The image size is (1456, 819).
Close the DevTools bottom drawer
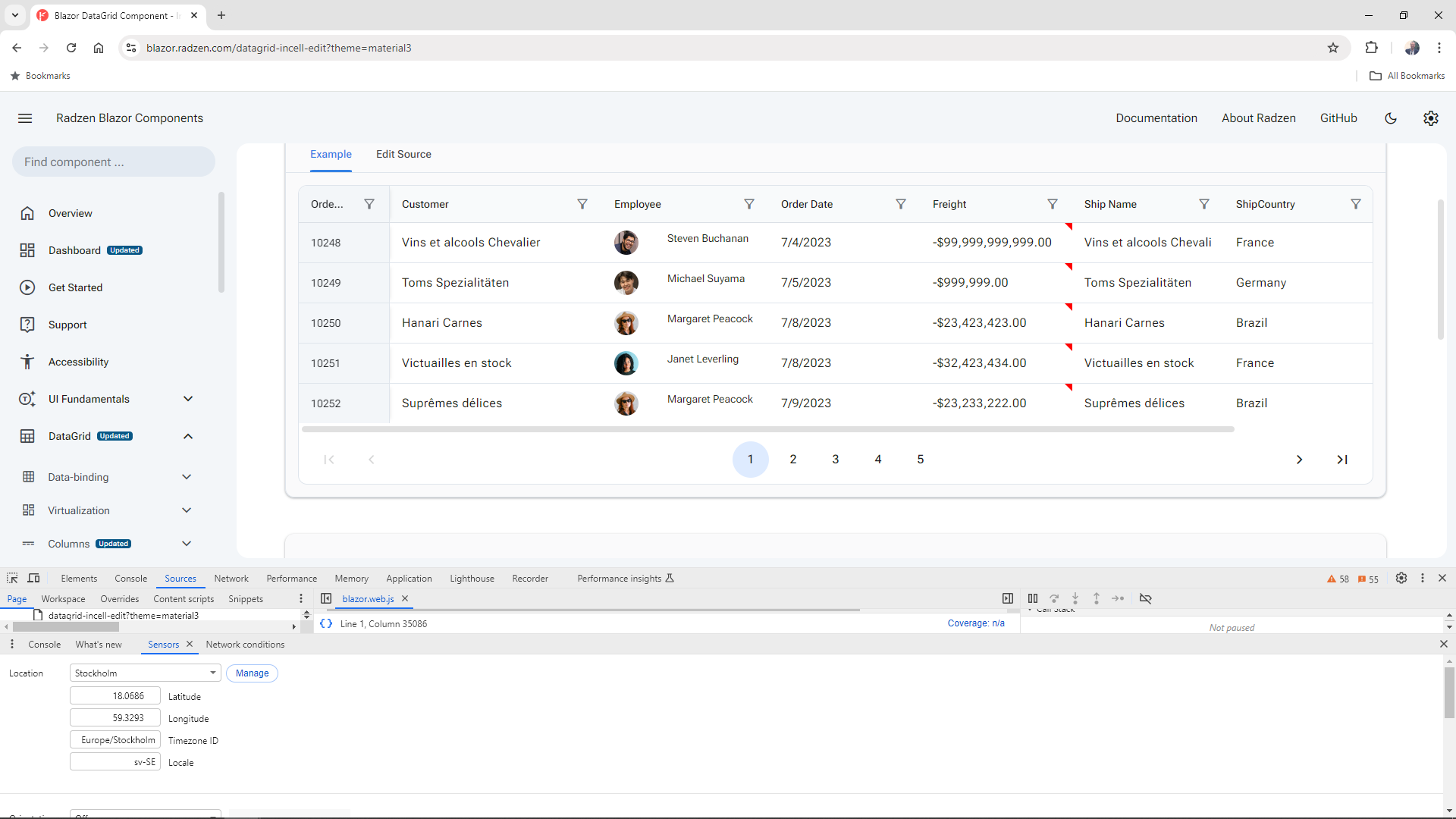(x=1444, y=645)
